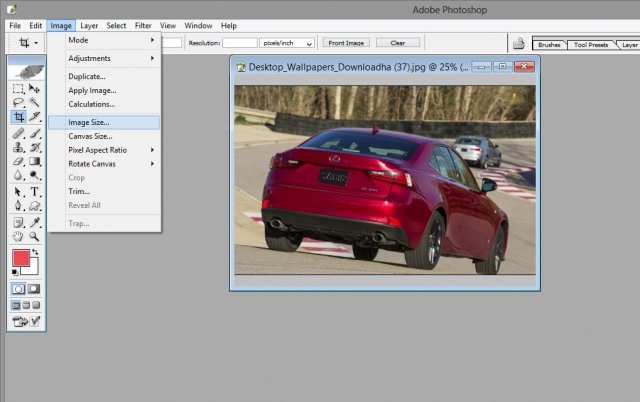Image resolution: width=640 pixels, height=402 pixels.
Task: Open the File Browser icon in options bar
Action: (519, 44)
